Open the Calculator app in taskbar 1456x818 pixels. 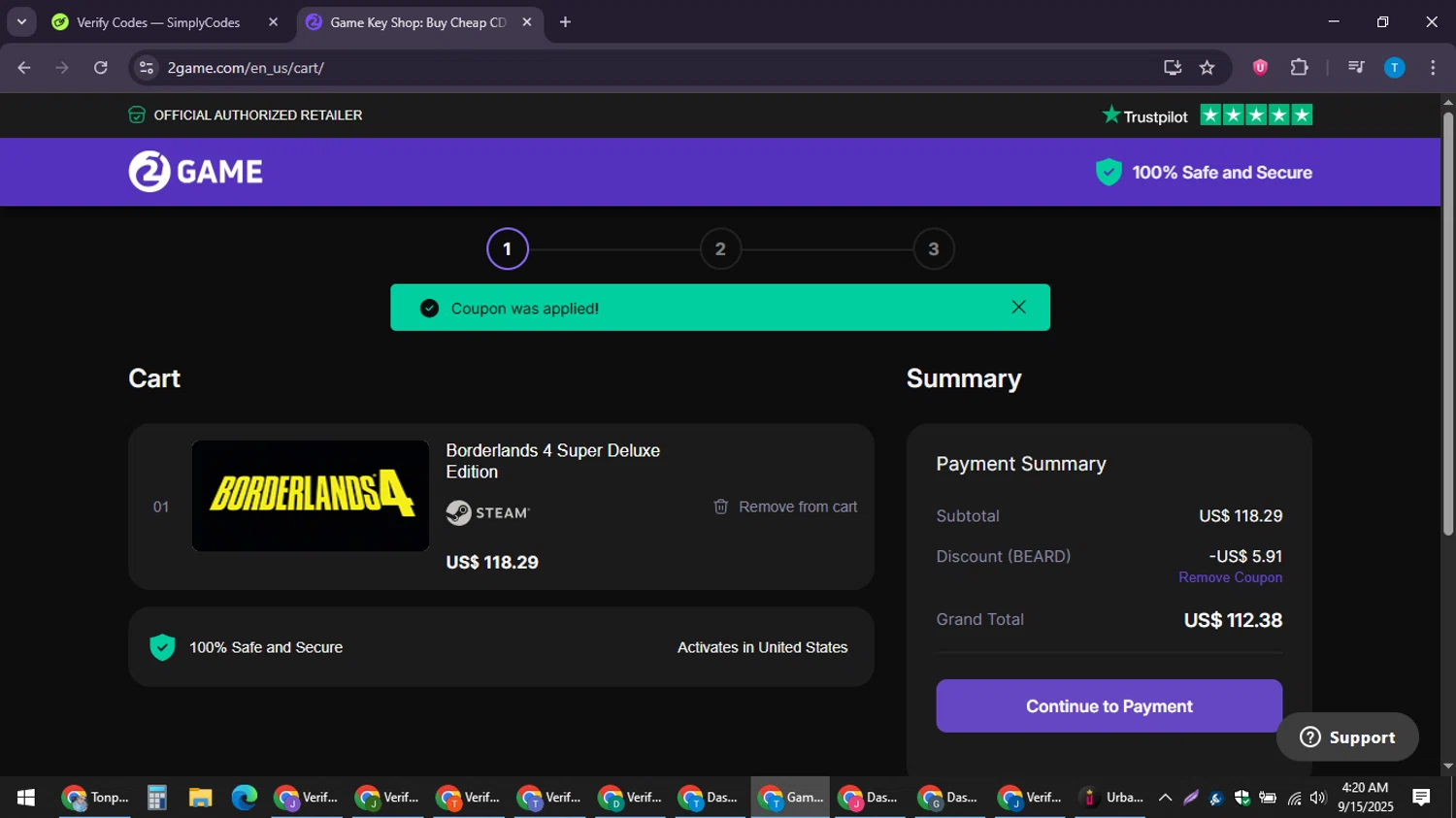coord(157,798)
